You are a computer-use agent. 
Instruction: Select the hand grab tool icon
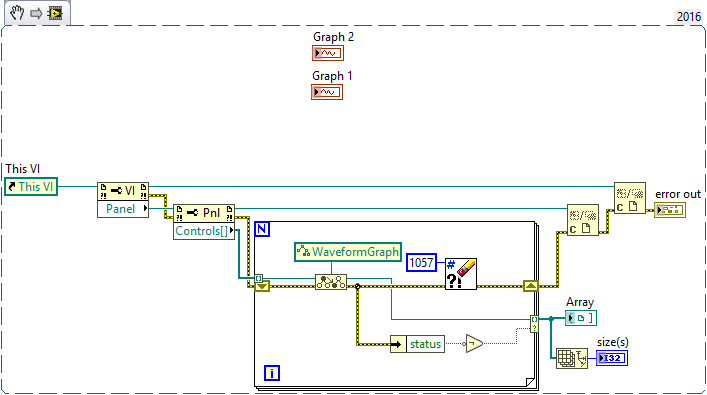(x=17, y=13)
